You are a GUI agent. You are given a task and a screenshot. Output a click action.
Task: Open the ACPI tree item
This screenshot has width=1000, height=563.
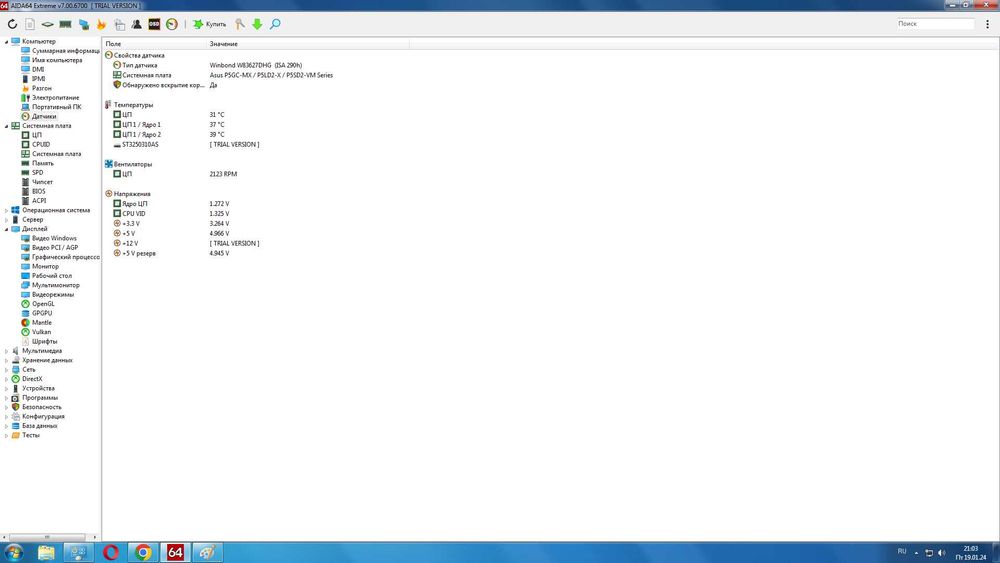[39, 201]
